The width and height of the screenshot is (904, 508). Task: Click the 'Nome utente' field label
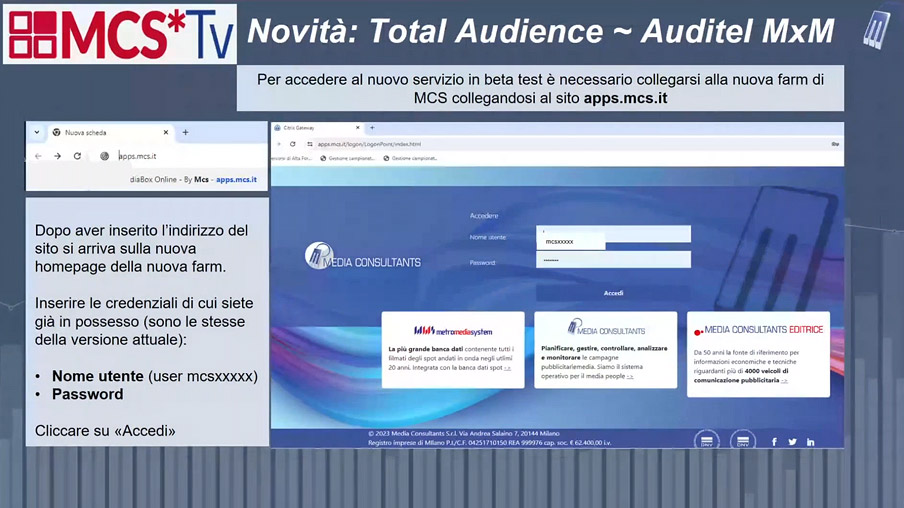click(488, 238)
